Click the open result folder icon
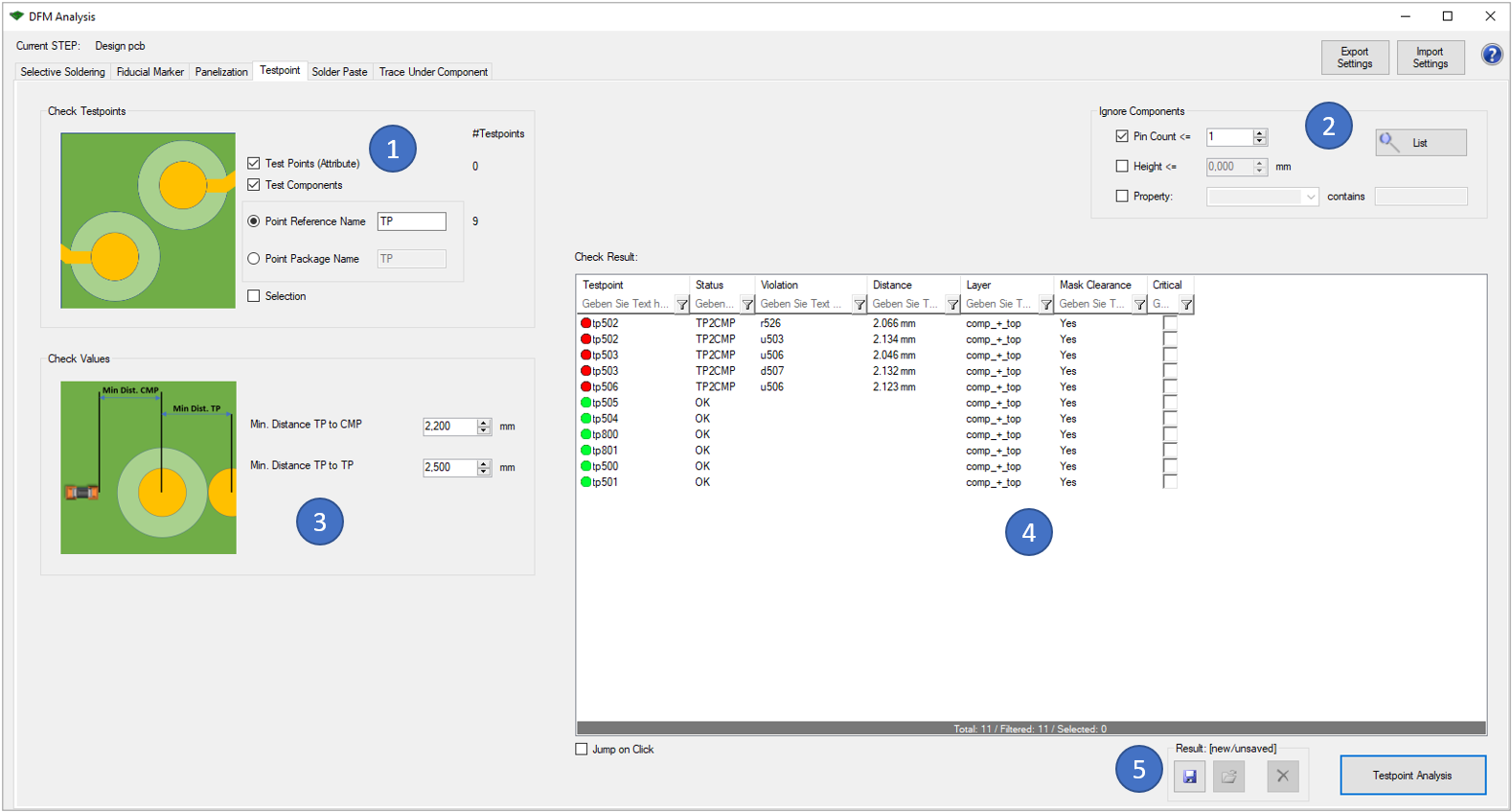The image size is (1512, 812). coord(1229,776)
